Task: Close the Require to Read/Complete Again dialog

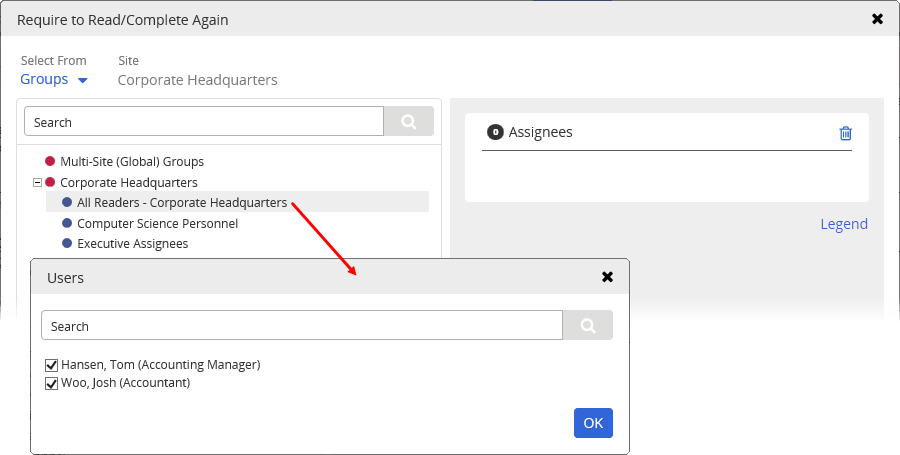Action: 877,19
